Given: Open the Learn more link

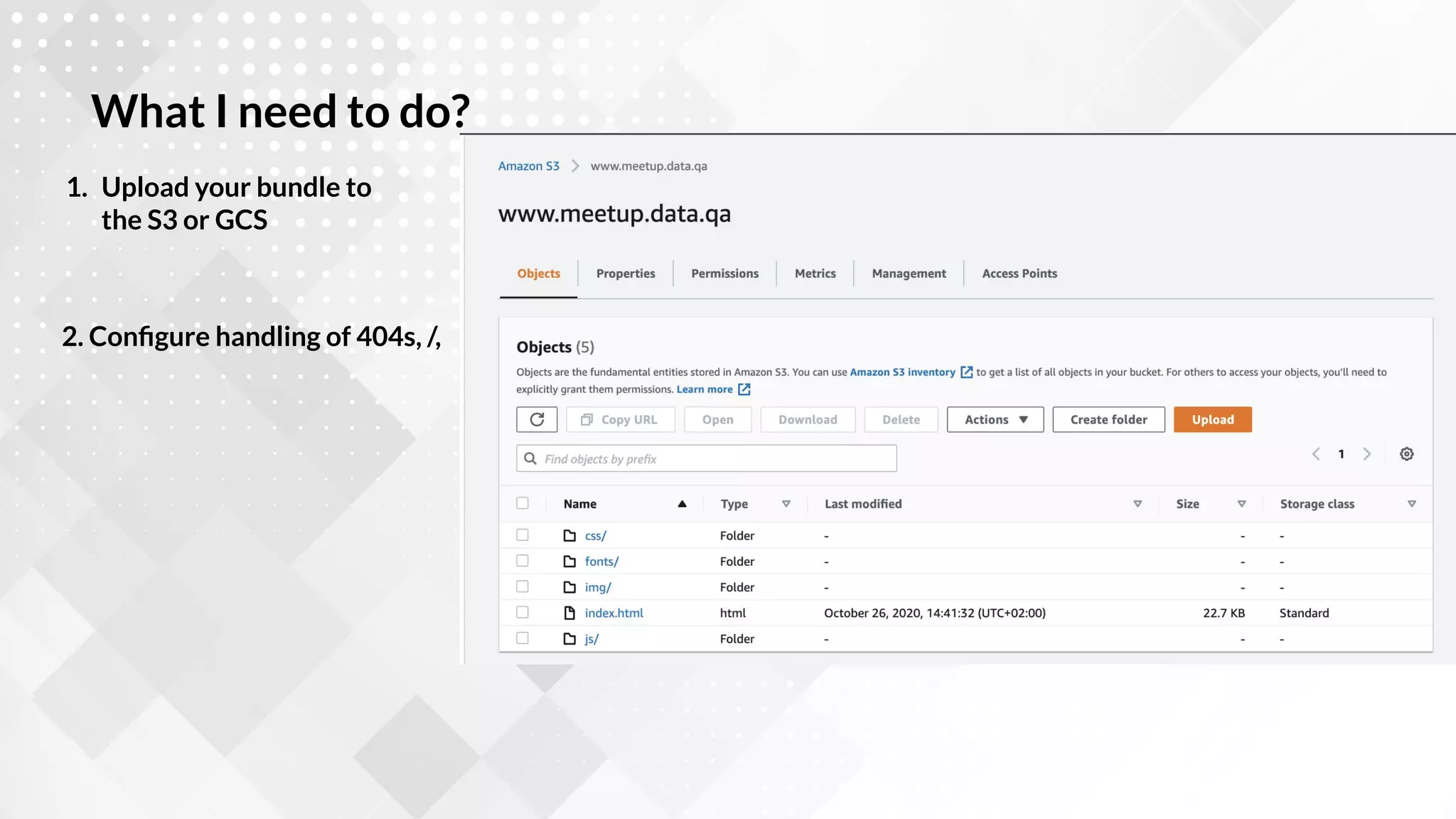Looking at the screenshot, I should point(705,389).
